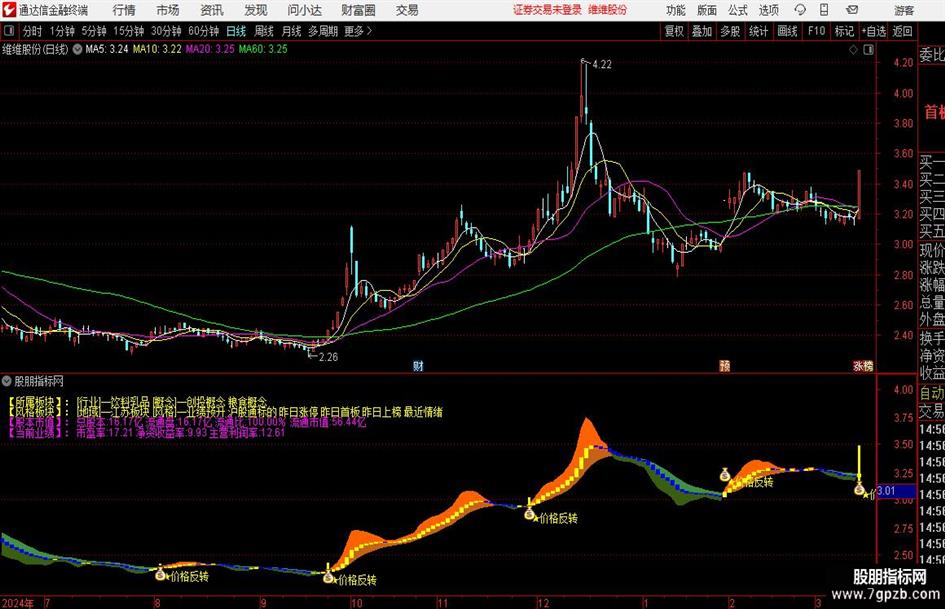Click the MA5: 3.24 label
Image resolution: width=945 pixels, height=609 pixels.
(107, 49)
